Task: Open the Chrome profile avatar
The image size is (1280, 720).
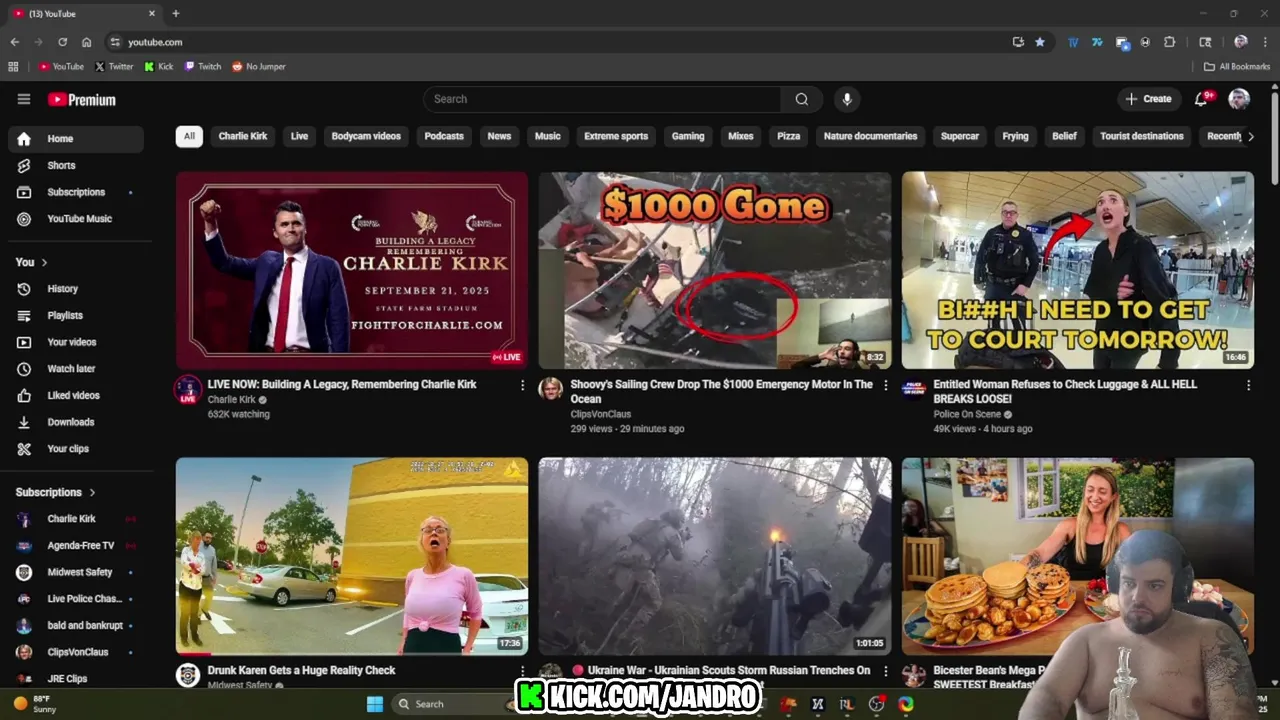Action: pos(1241,42)
